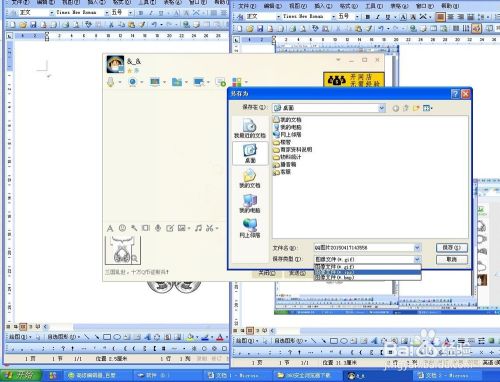Select 我的电脑 in the file list
This screenshot has width=500, height=382.
tap(287, 127)
